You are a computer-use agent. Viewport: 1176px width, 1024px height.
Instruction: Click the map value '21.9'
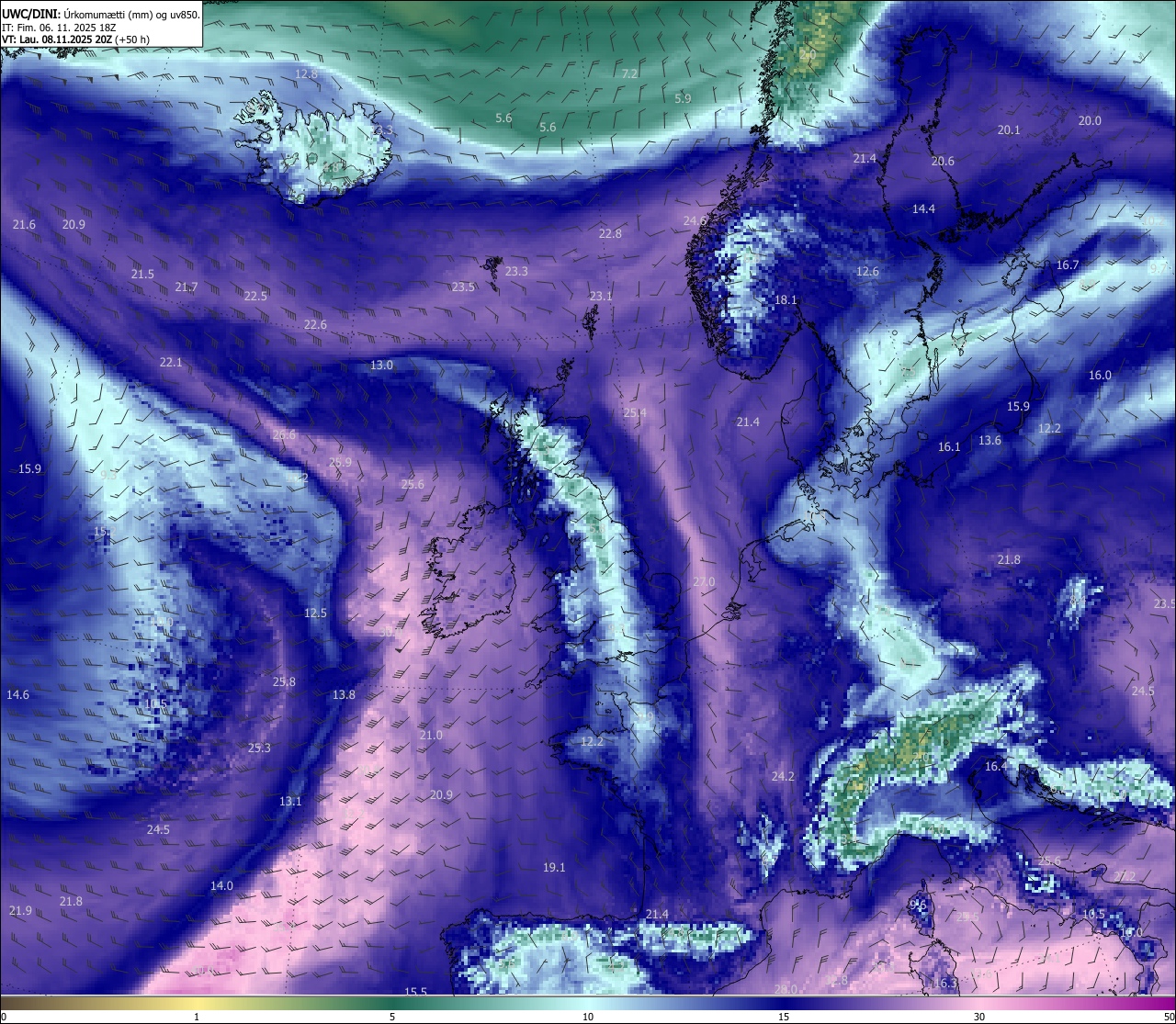tap(20, 911)
